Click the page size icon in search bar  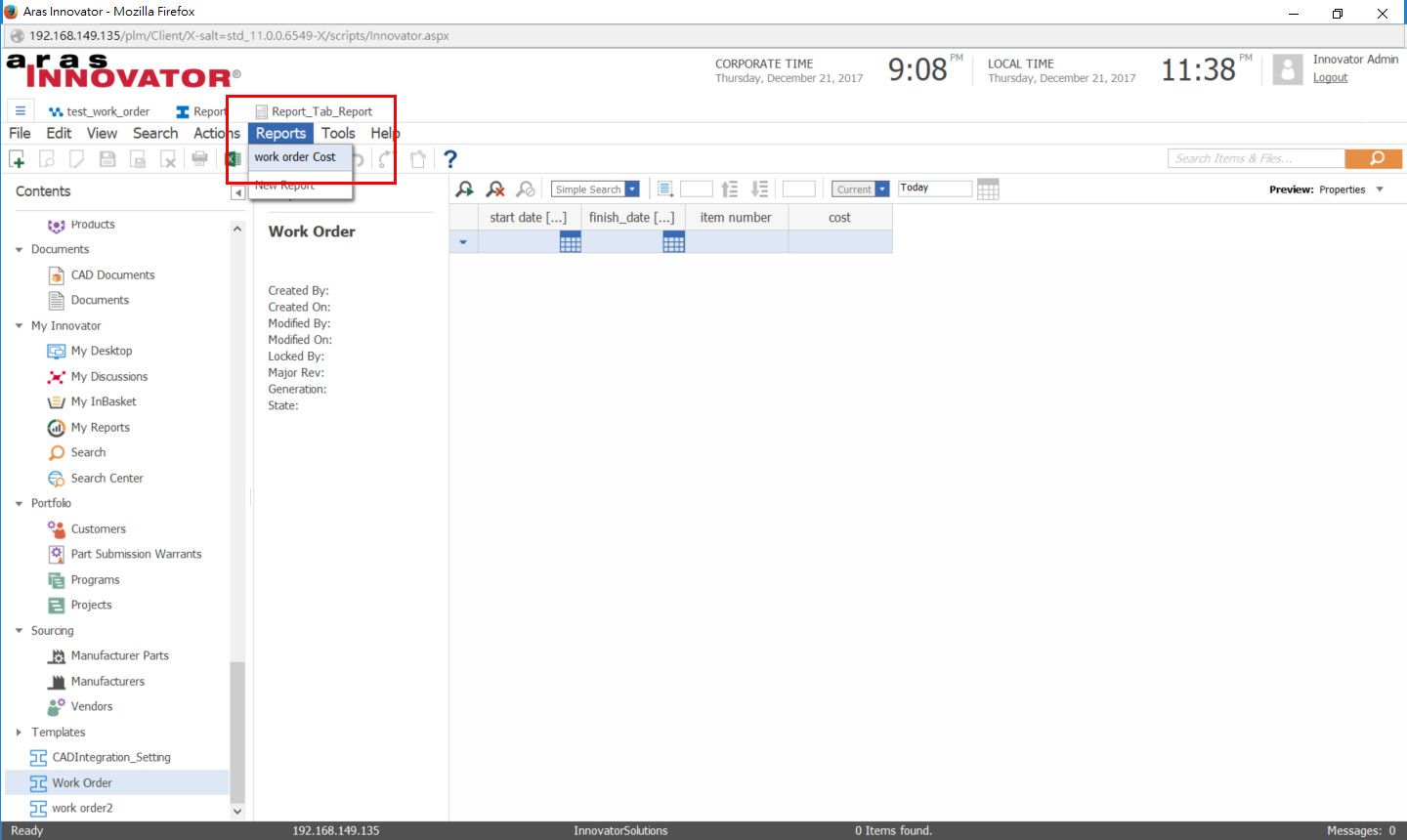[665, 189]
